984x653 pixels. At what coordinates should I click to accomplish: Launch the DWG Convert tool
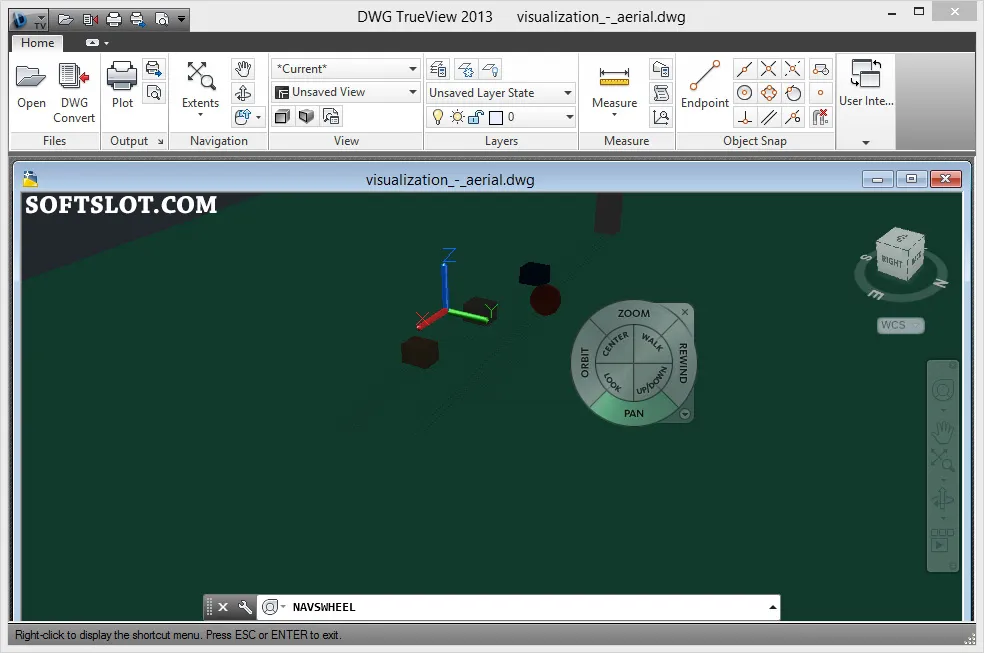pyautogui.click(x=74, y=93)
